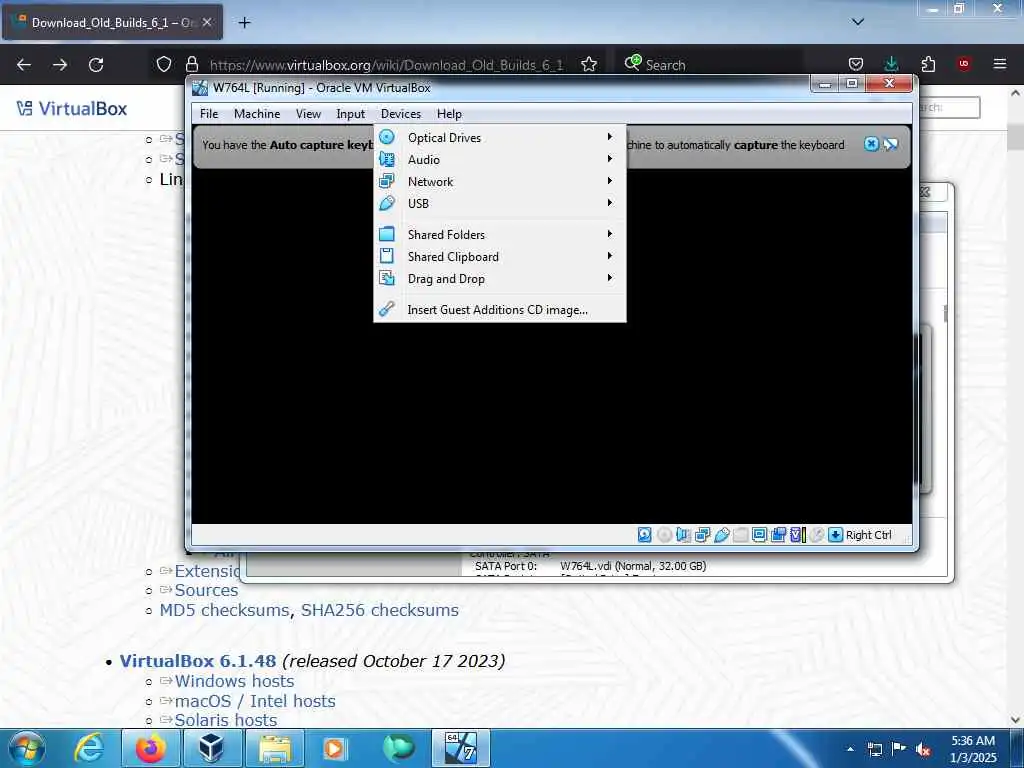Click the virtualbox.org URL in address bar
The image size is (1024, 768).
pos(387,65)
